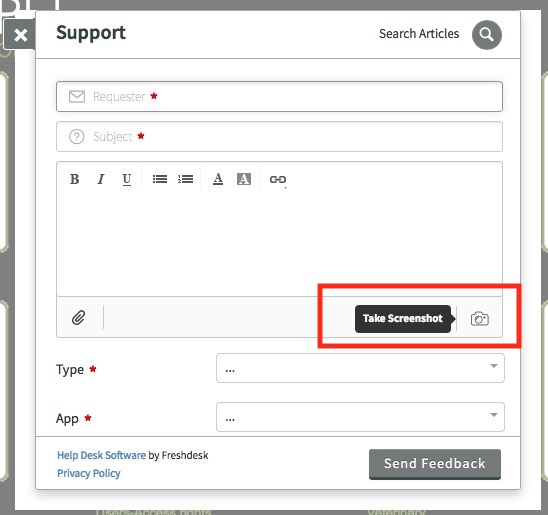Screen dimensions: 548x515
Task: Expand the App dropdown
Action: (360, 417)
